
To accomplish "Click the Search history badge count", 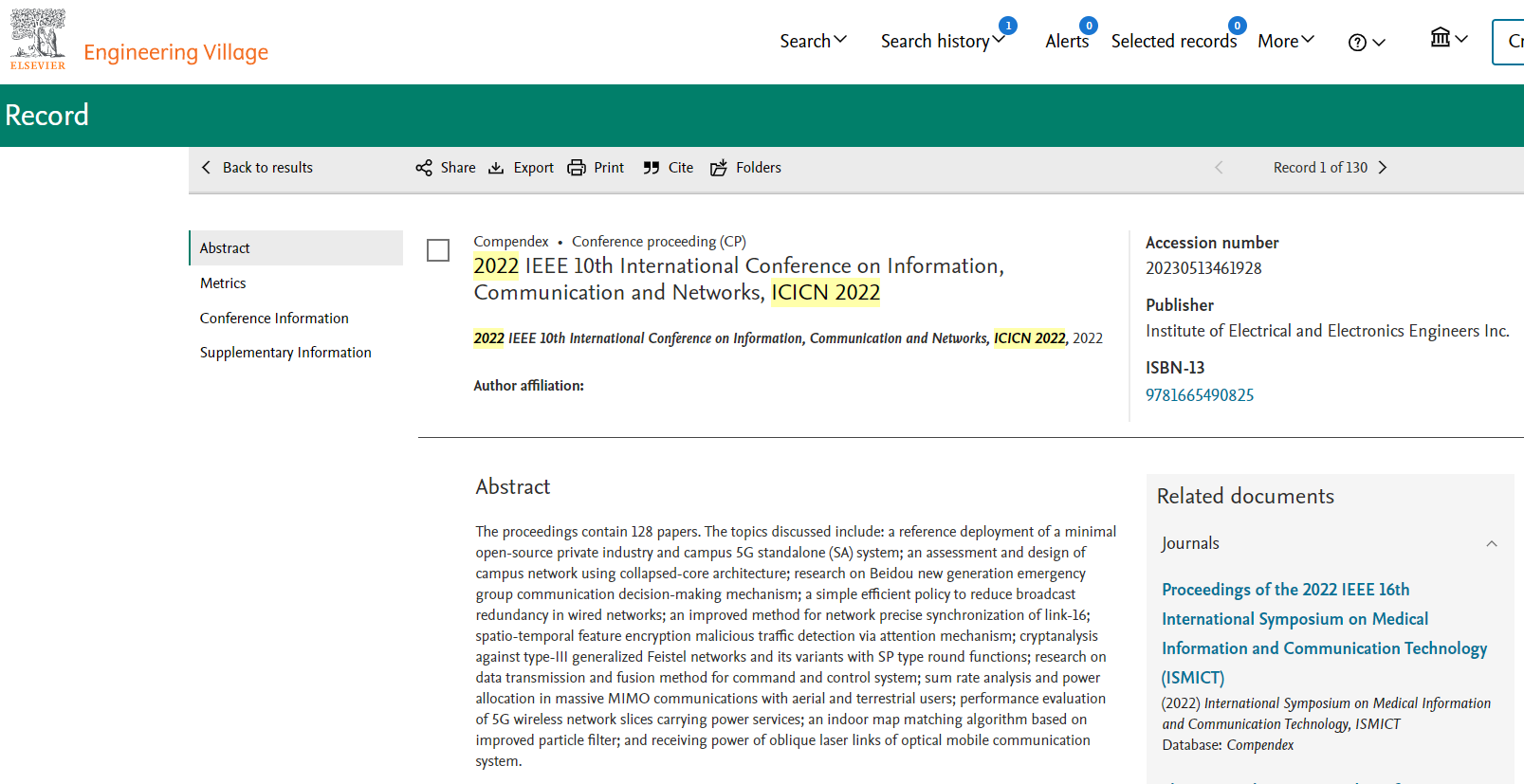I will (1008, 26).
